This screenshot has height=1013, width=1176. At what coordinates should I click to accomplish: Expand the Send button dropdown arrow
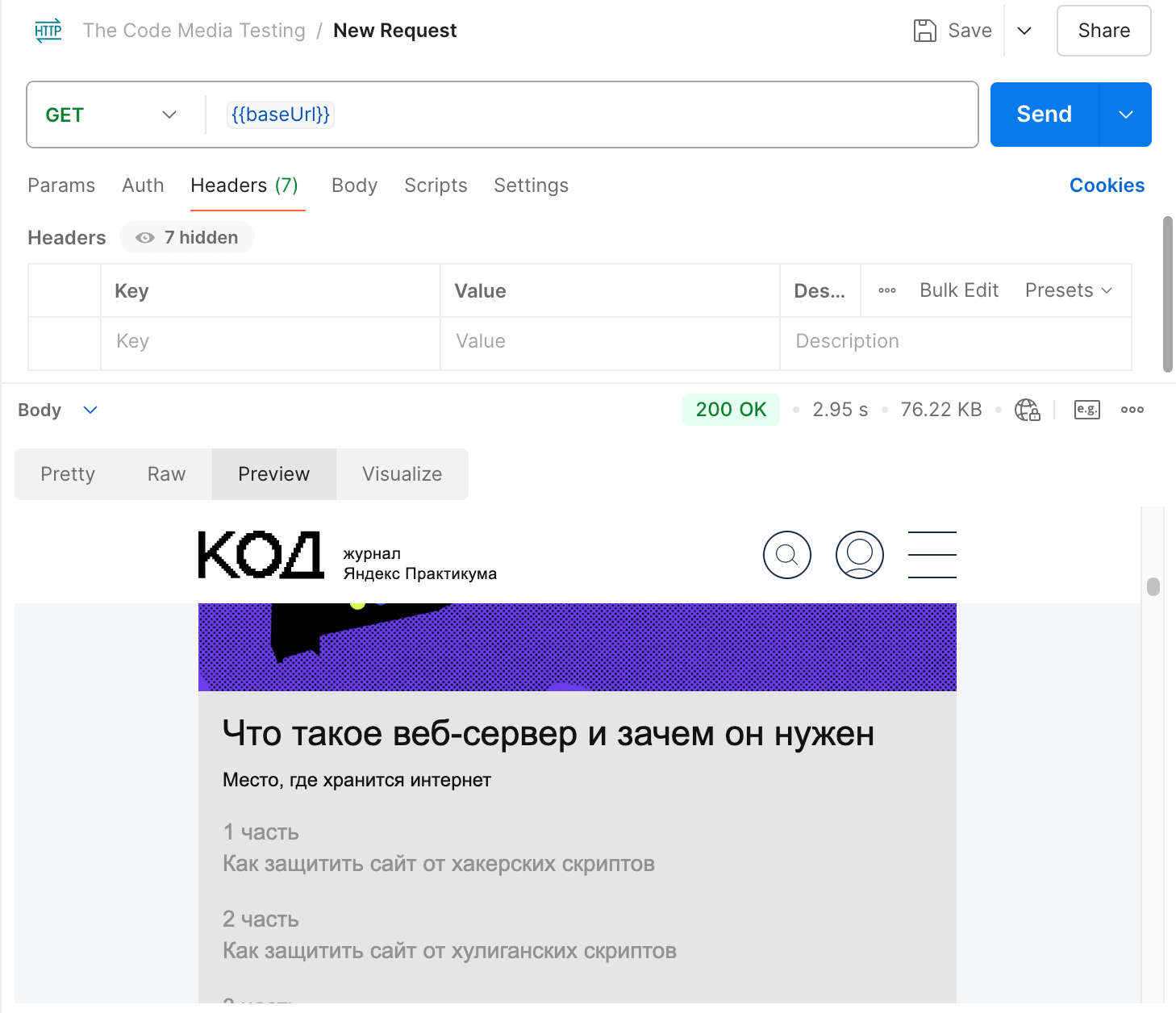click(1125, 115)
